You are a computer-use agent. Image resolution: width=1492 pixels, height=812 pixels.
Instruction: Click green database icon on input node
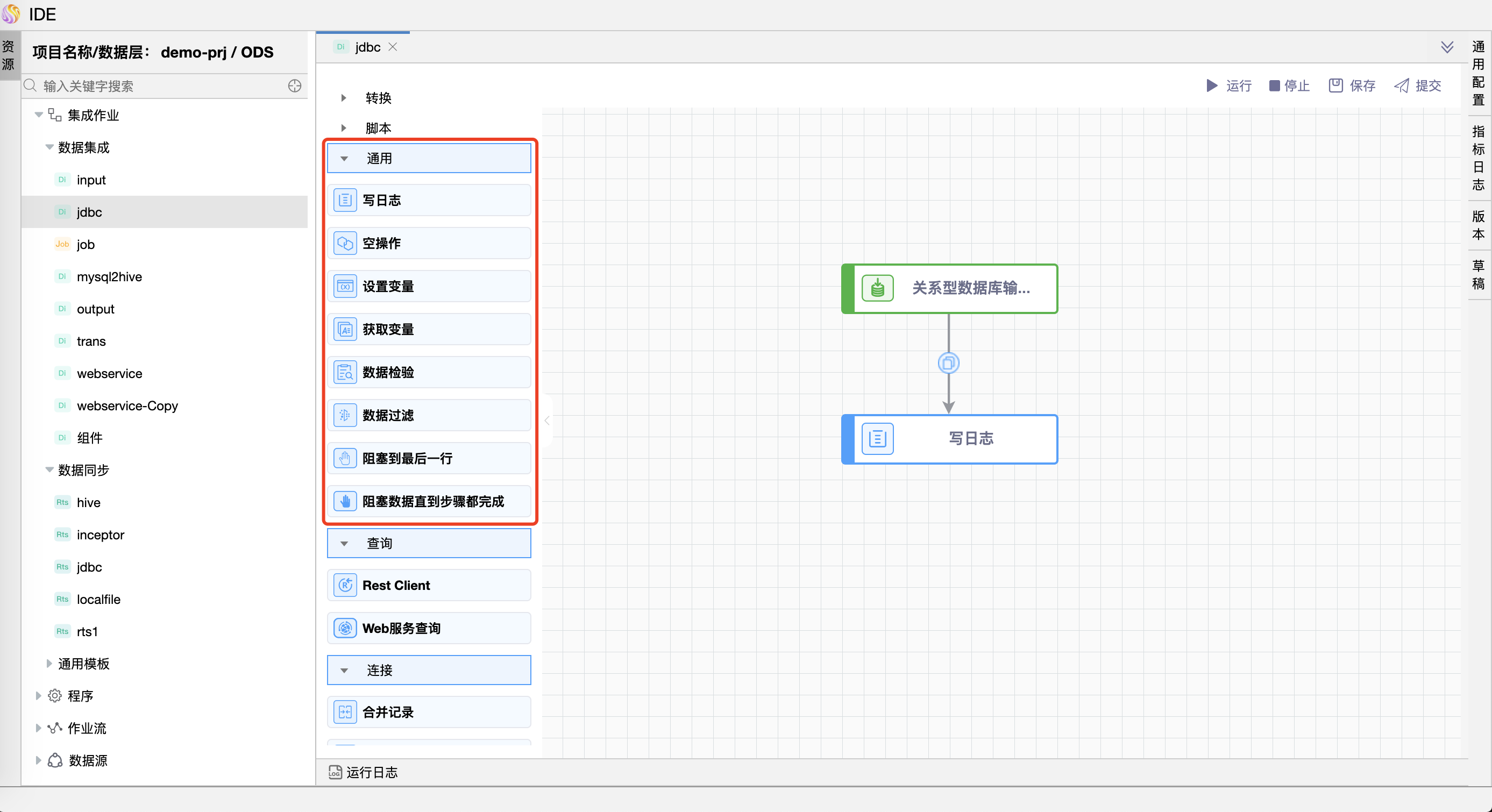coord(877,288)
